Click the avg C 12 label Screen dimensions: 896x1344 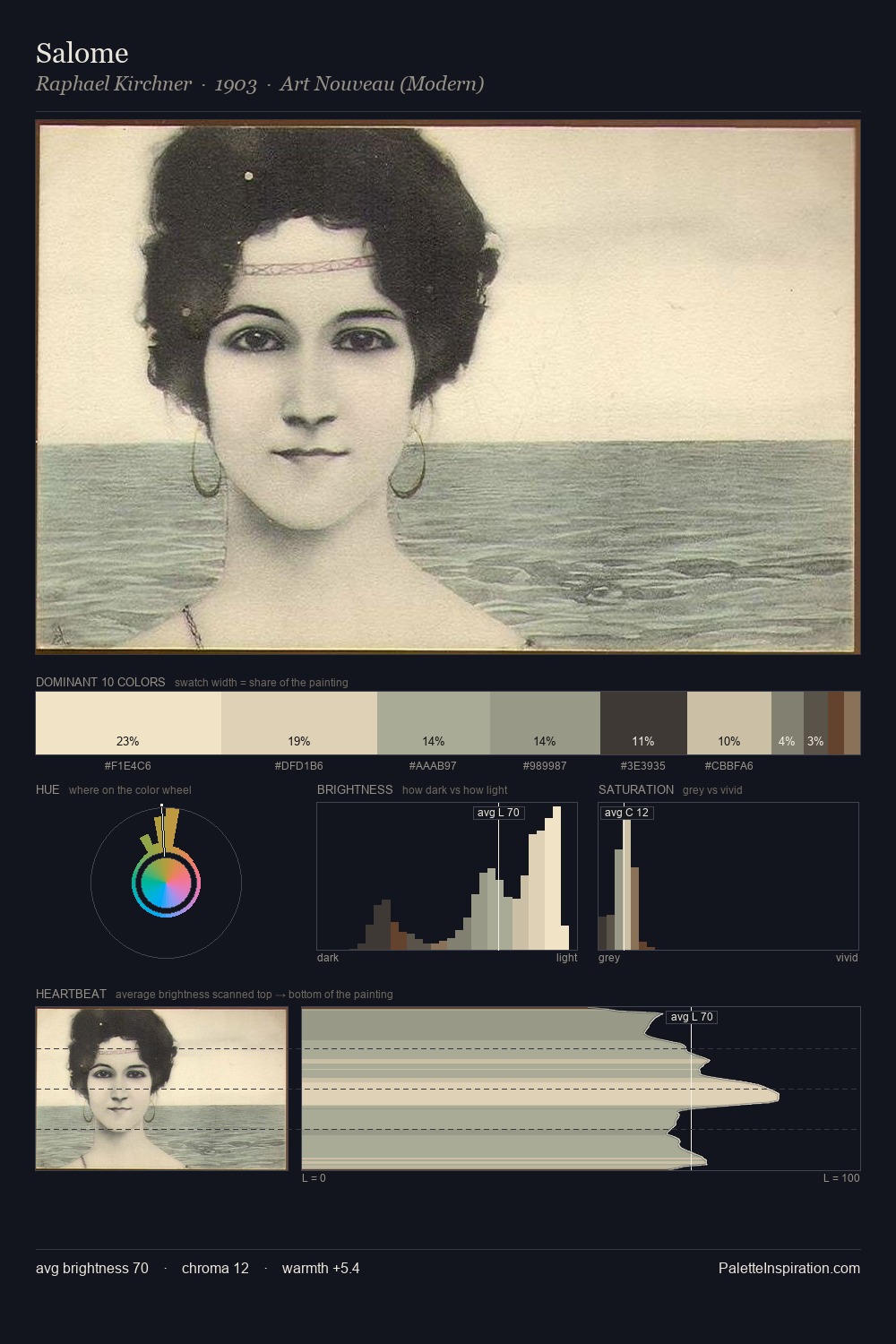(x=626, y=813)
